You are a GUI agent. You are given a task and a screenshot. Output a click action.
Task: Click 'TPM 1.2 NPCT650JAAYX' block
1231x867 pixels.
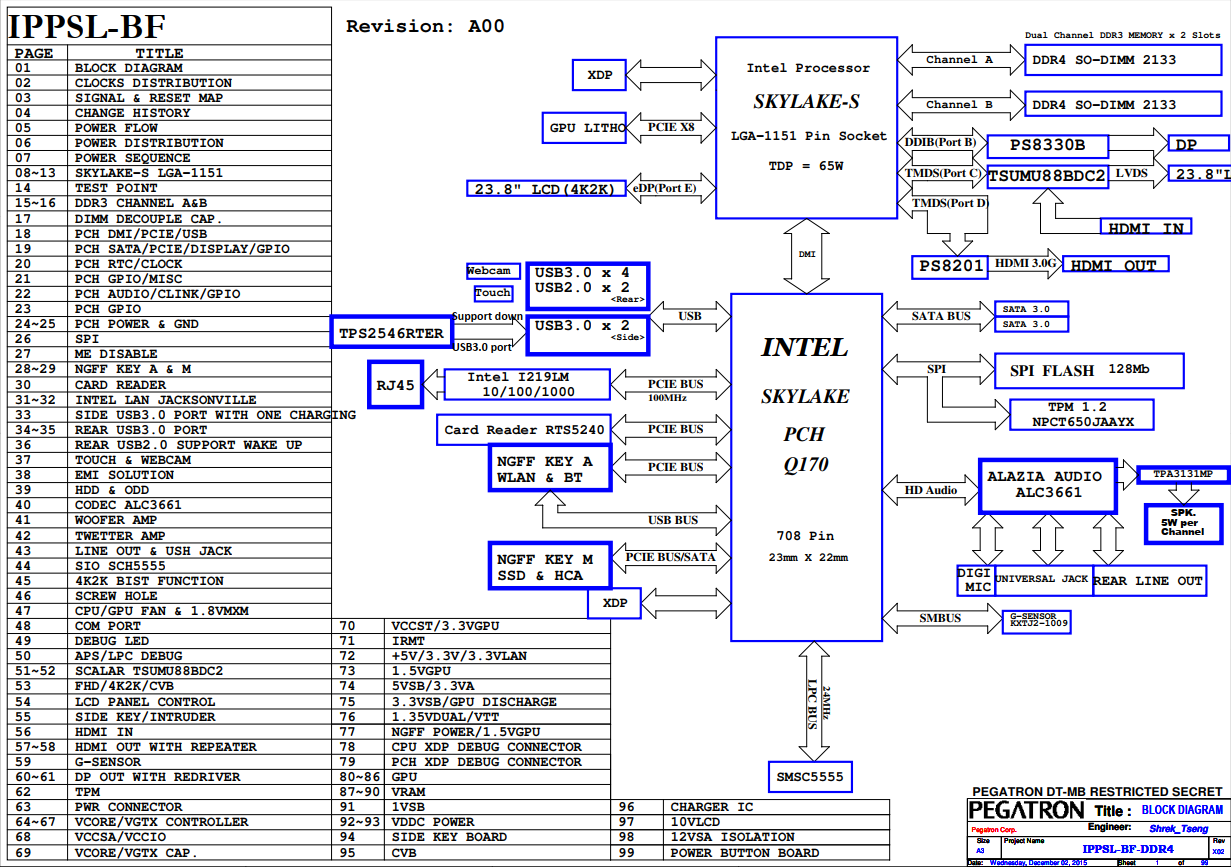(1084, 414)
